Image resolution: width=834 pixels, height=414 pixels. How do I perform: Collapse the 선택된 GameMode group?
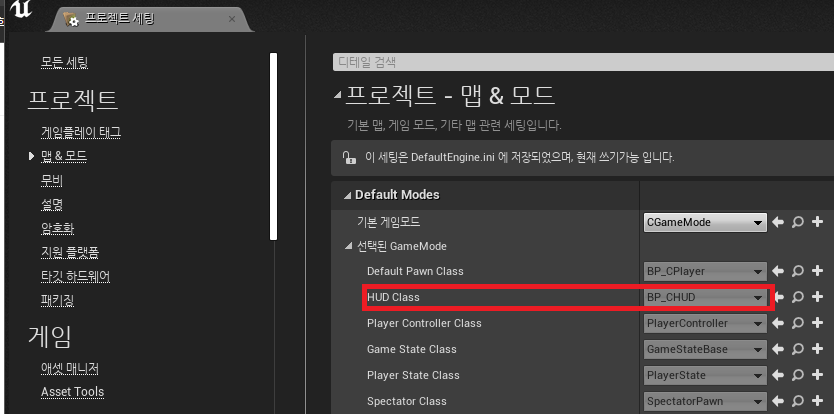click(x=348, y=246)
